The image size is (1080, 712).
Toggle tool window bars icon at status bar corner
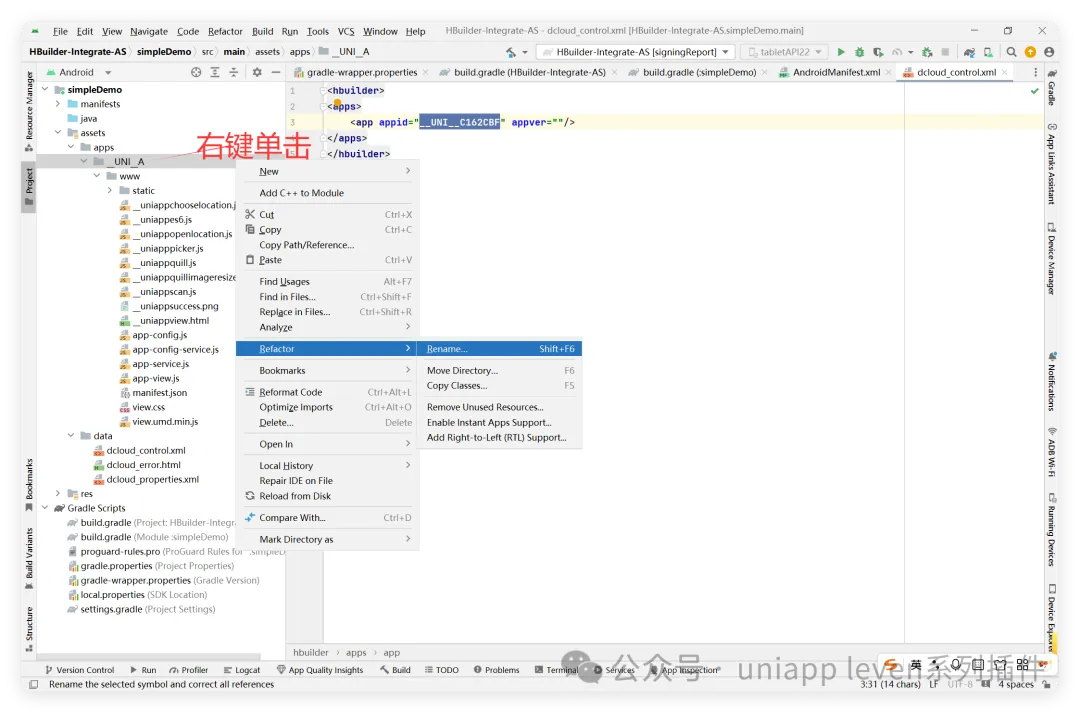pyautogui.click(x=33, y=684)
